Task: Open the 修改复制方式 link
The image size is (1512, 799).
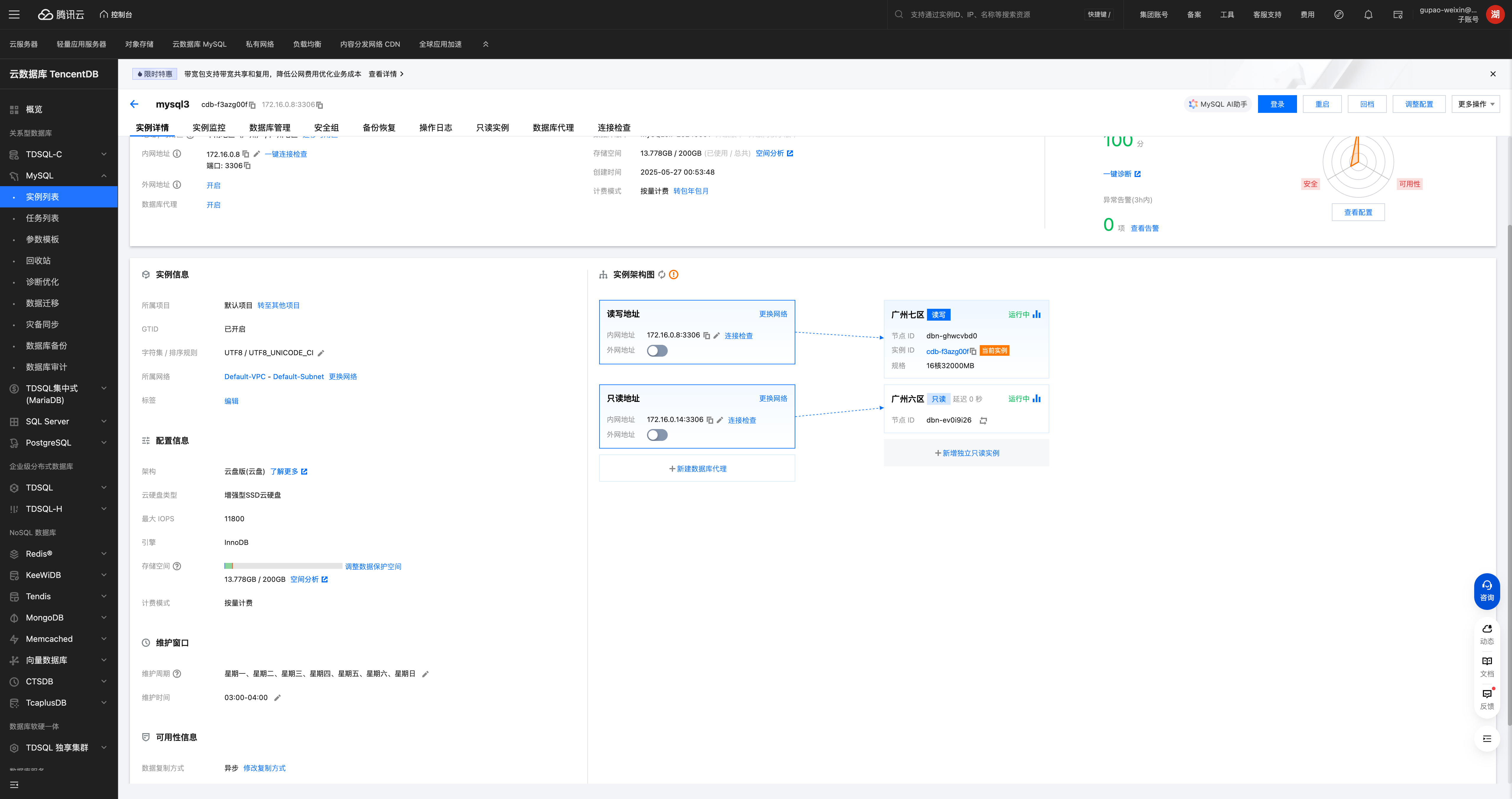Action: pyautogui.click(x=264, y=769)
